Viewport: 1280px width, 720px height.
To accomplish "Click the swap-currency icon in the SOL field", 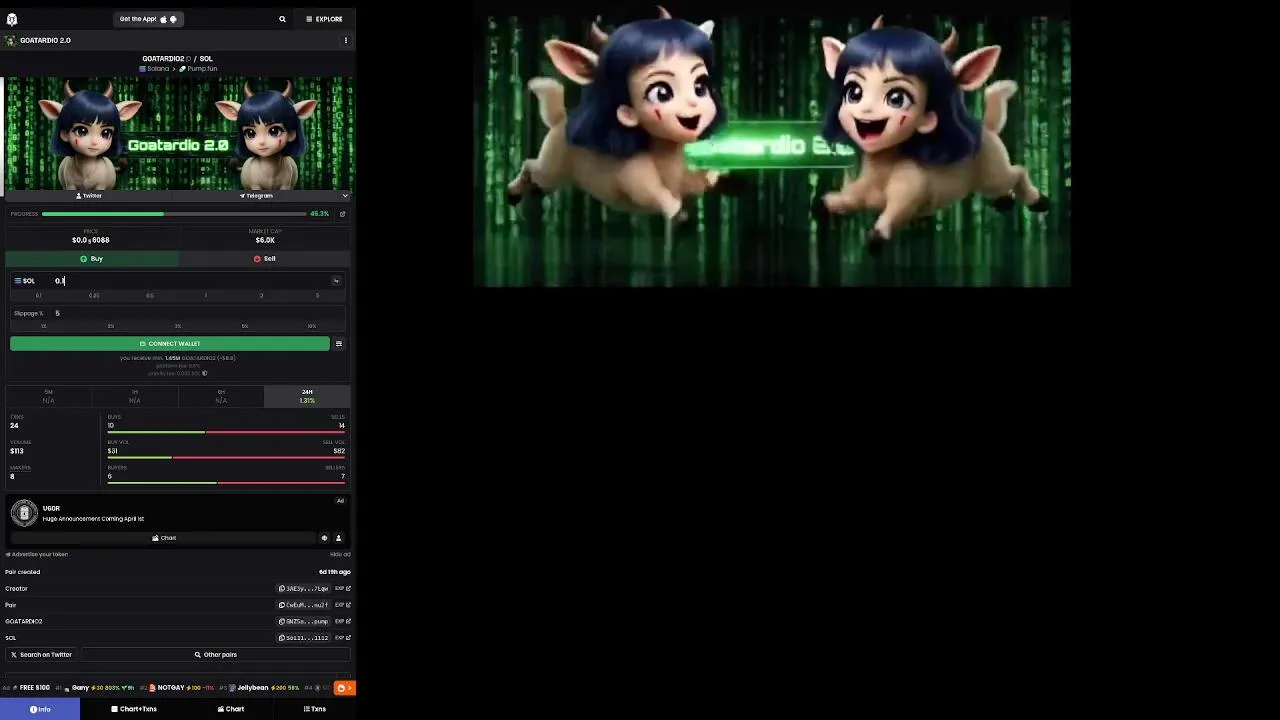I will [x=336, y=281].
